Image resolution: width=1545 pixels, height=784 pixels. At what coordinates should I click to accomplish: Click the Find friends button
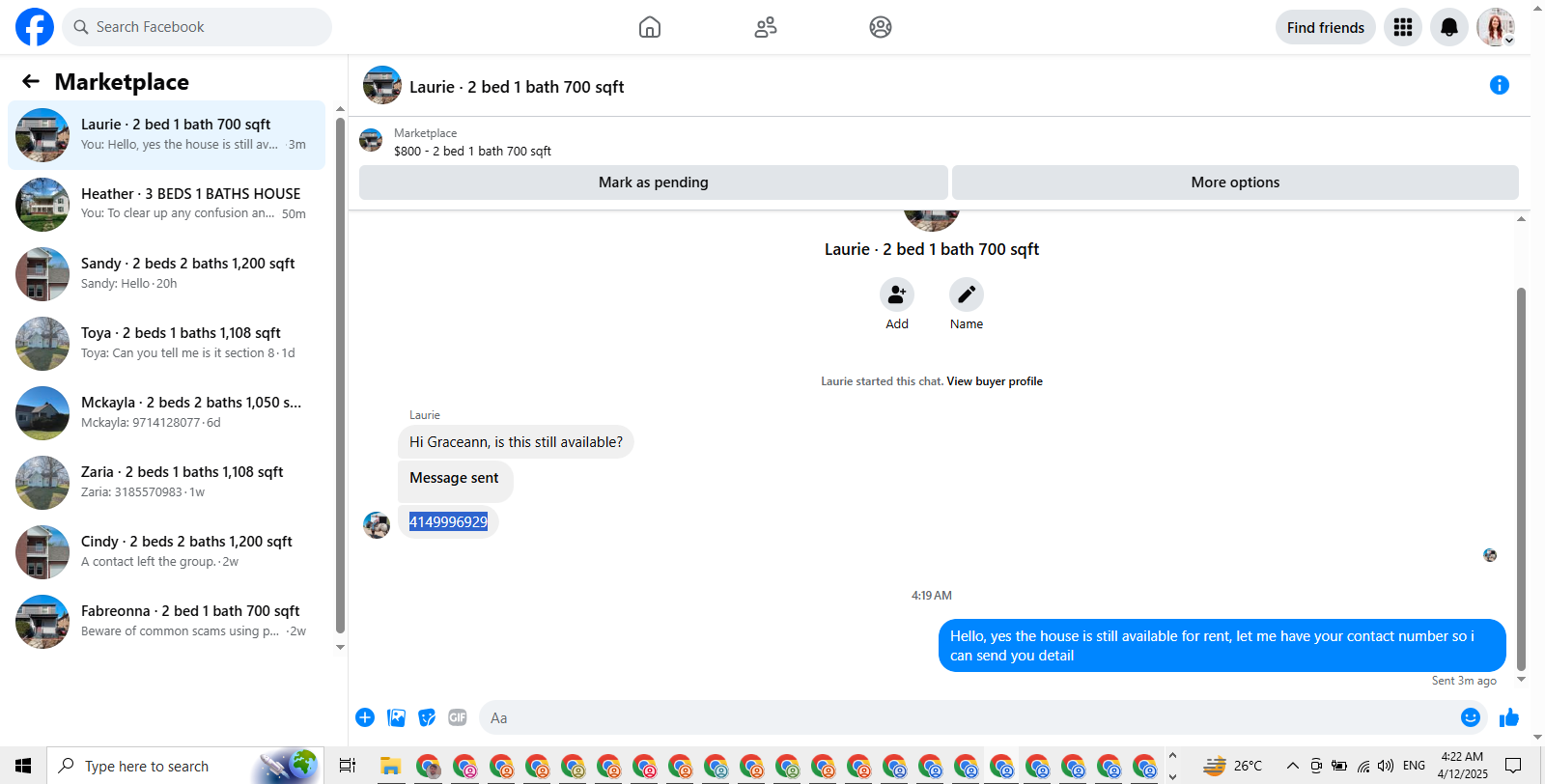[1326, 27]
